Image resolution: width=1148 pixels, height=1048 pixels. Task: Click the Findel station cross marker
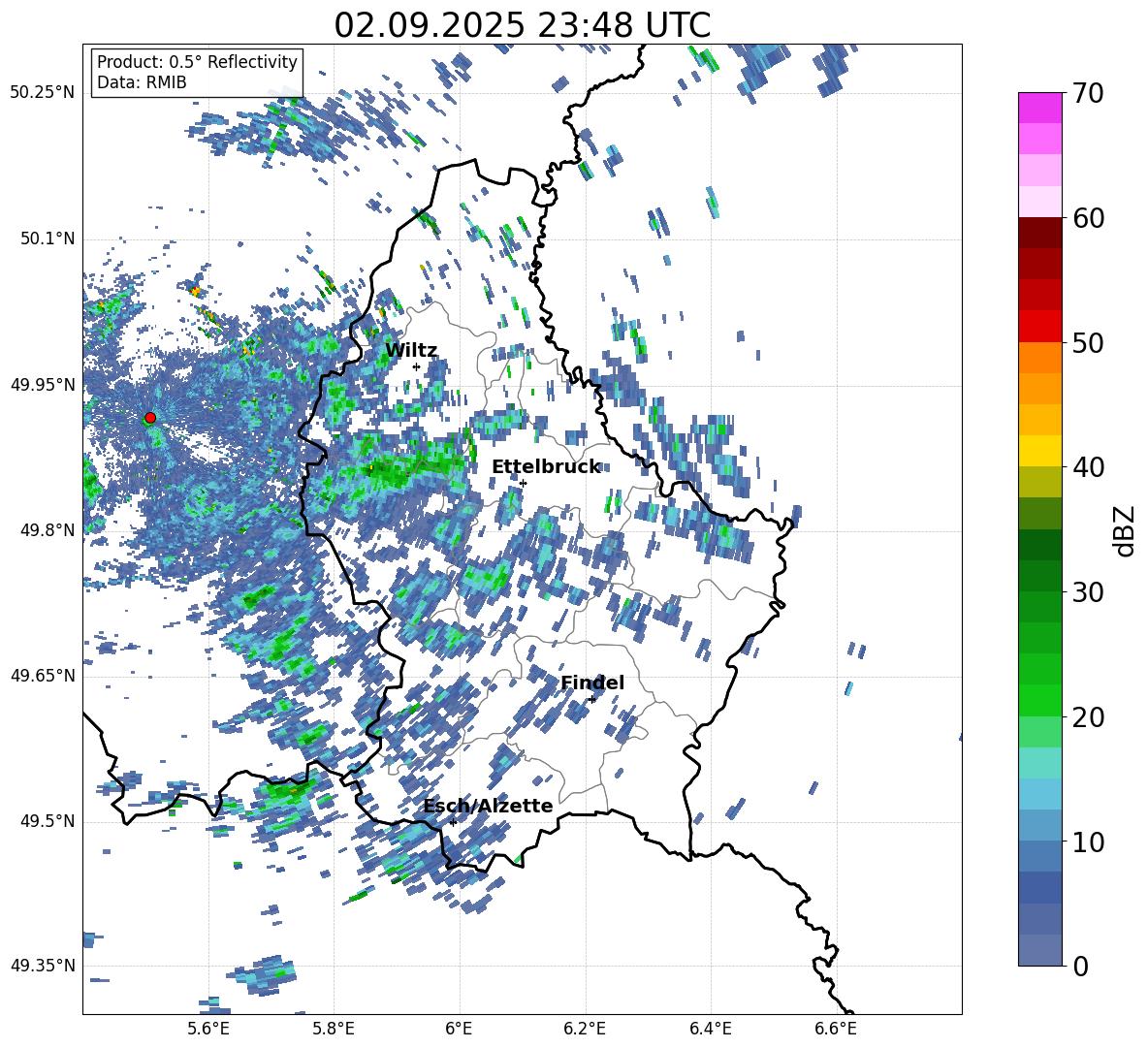(592, 700)
